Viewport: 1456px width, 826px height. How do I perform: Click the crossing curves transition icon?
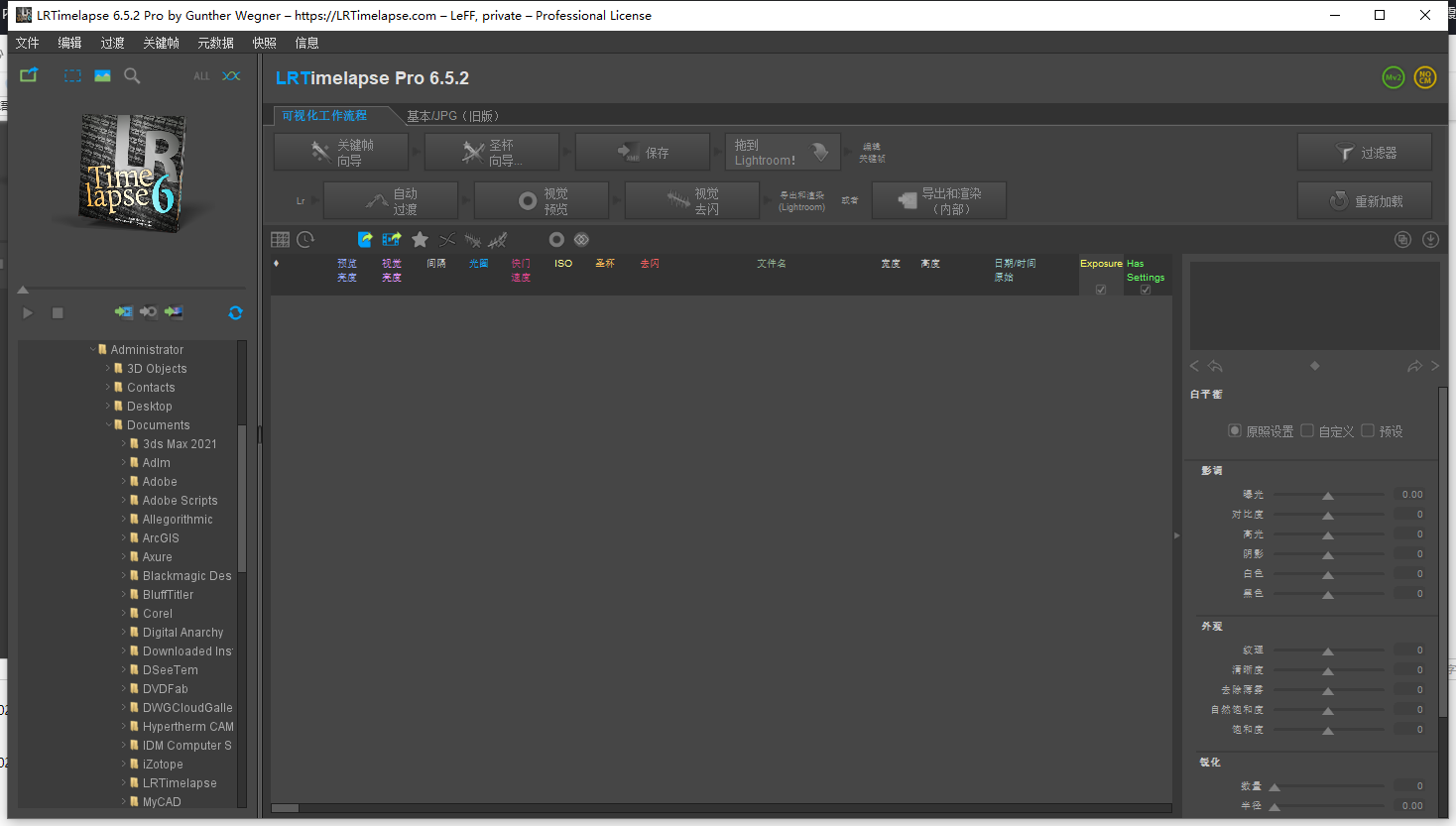coord(447,239)
